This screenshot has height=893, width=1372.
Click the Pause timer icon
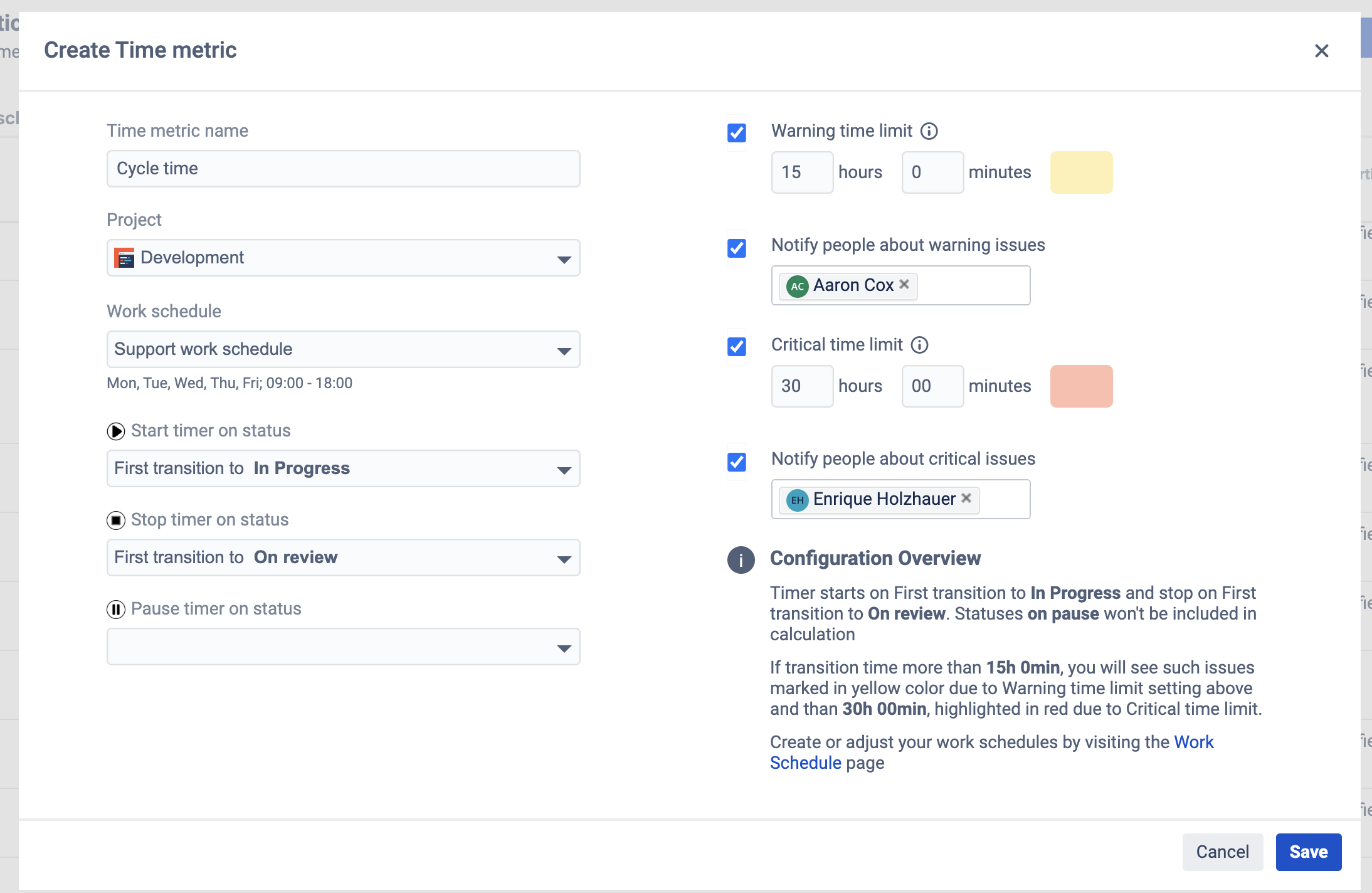click(x=116, y=610)
